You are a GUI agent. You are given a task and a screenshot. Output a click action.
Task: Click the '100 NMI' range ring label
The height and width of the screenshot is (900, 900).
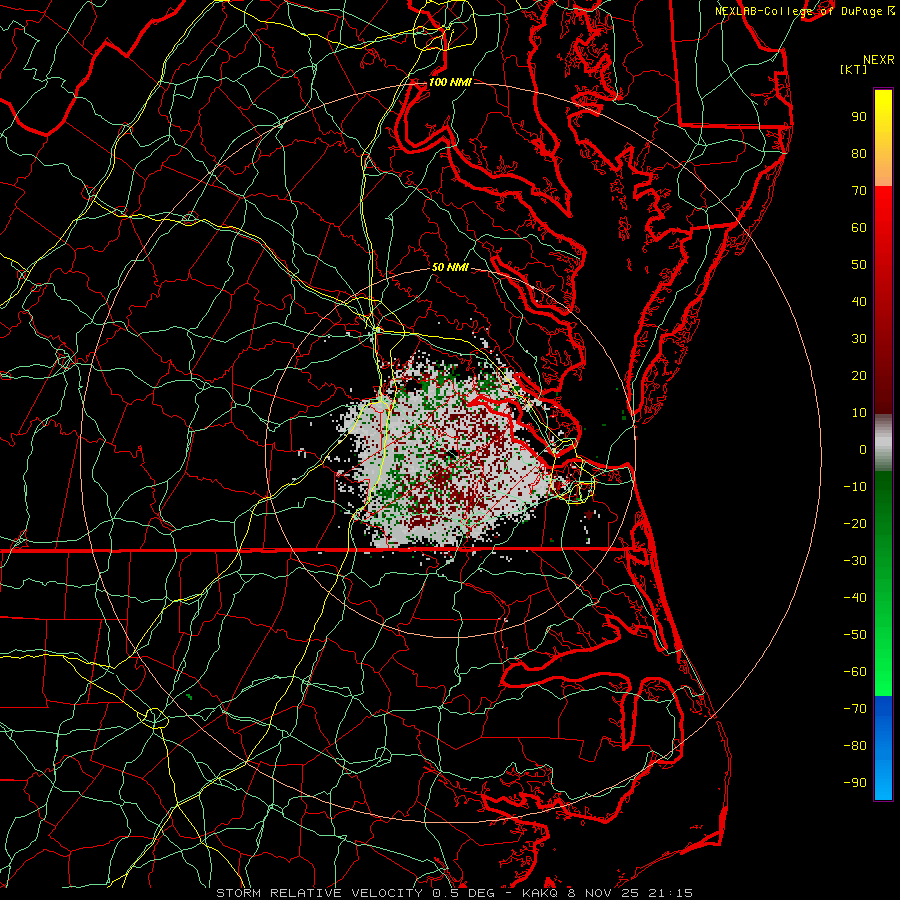point(450,82)
